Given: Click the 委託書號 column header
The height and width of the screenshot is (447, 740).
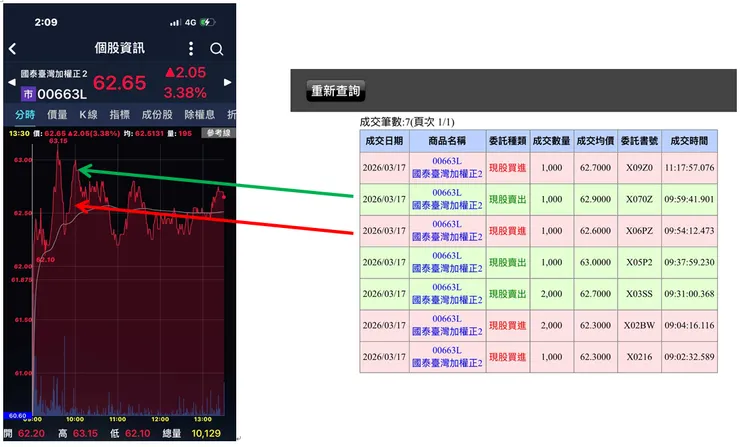Looking at the screenshot, I should 639,141.
